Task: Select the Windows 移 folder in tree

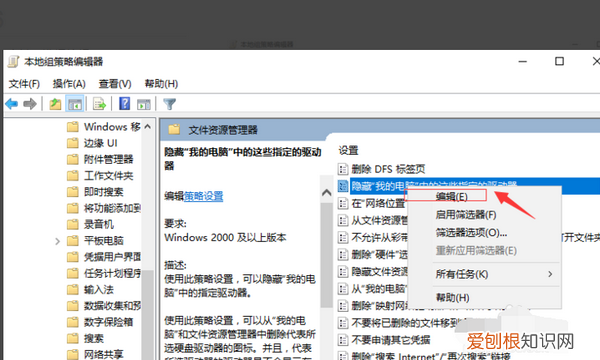Action: (x=112, y=127)
